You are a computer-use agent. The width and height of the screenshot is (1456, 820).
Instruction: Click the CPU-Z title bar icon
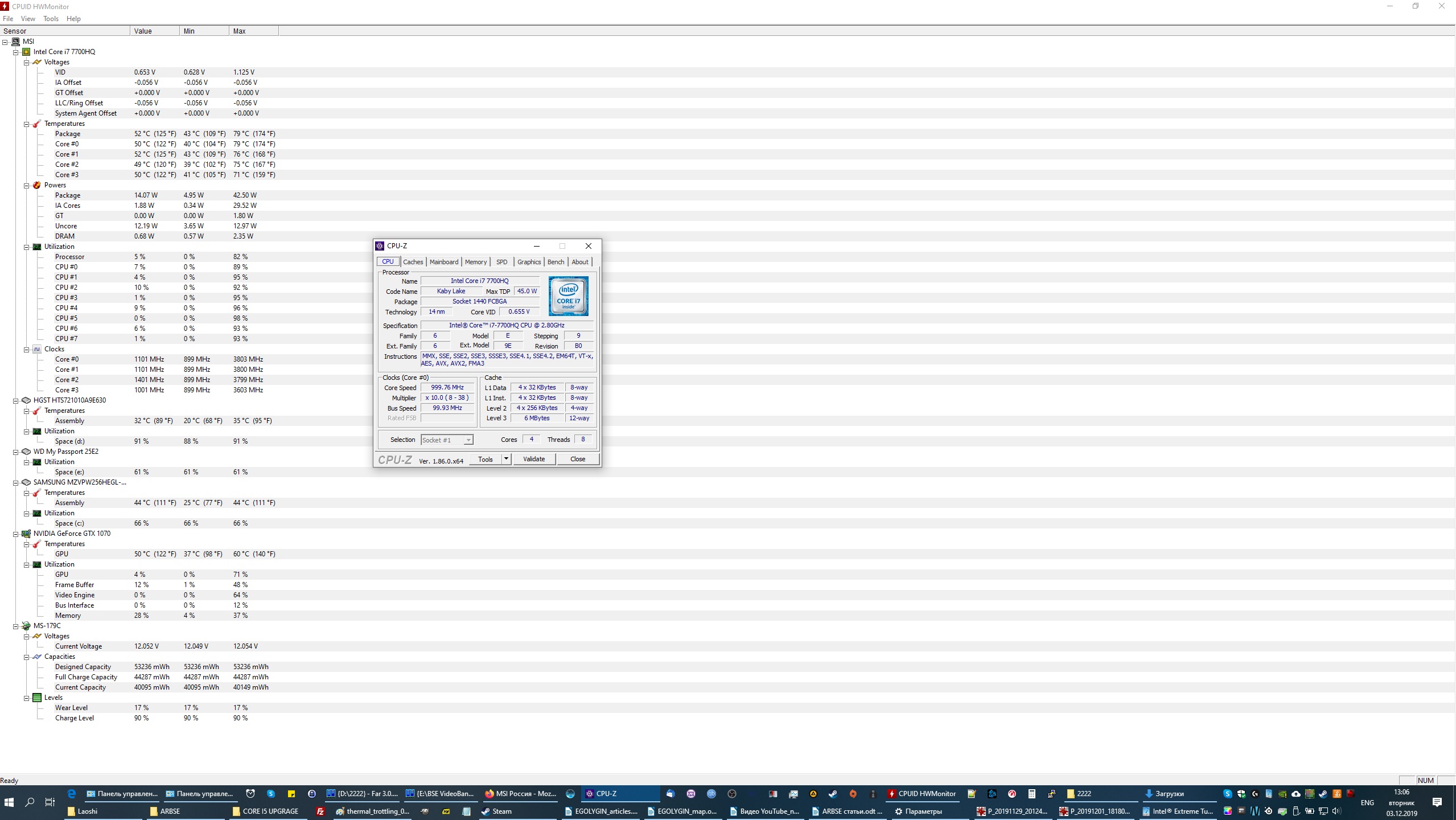(x=380, y=246)
